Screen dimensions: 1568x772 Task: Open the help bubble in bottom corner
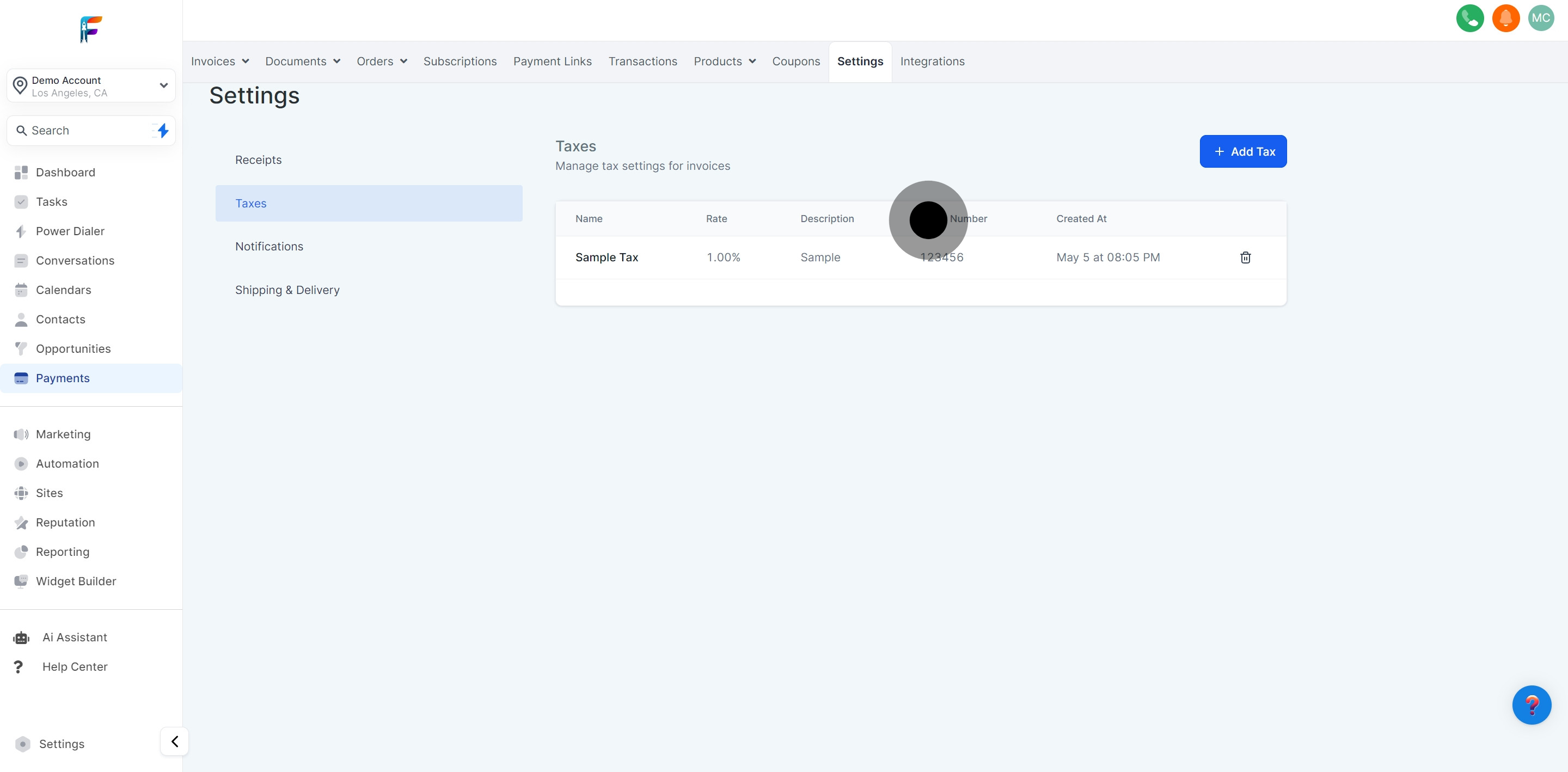click(1533, 705)
